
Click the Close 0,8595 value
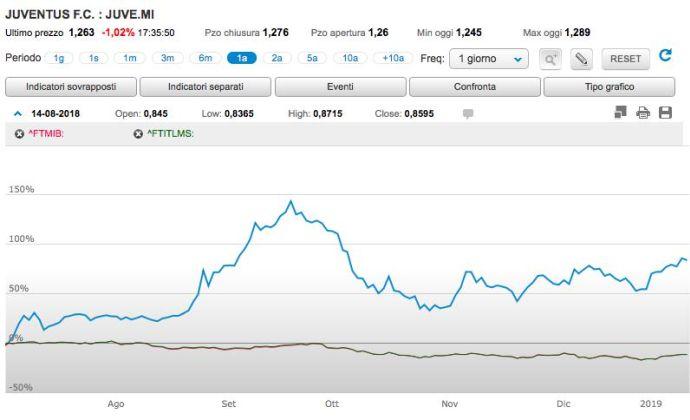[419, 114]
